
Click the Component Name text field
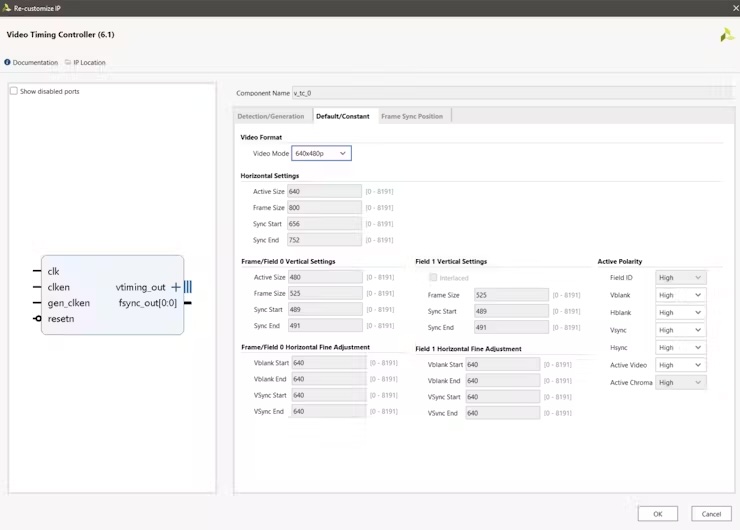tap(500, 93)
